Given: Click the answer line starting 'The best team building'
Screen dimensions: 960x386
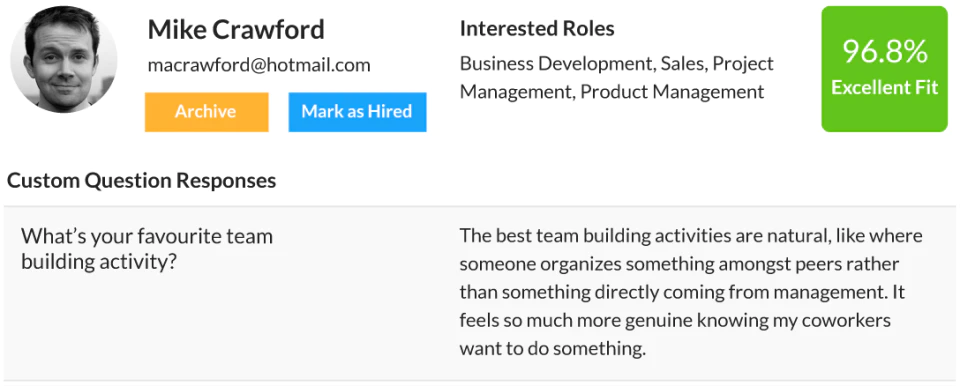Looking at the screenshot, I should pyautogui.click(x=691, y=235).
